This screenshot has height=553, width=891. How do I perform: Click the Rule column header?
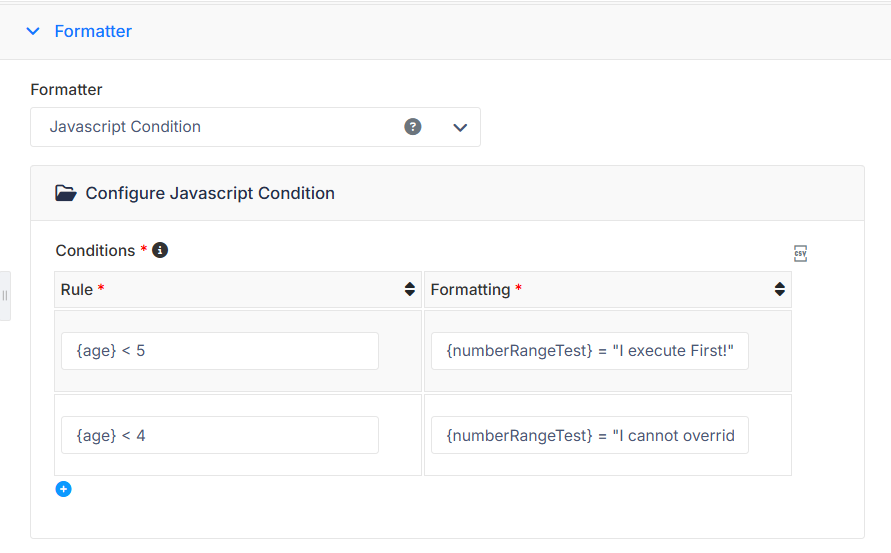click(x=238, y=289)
